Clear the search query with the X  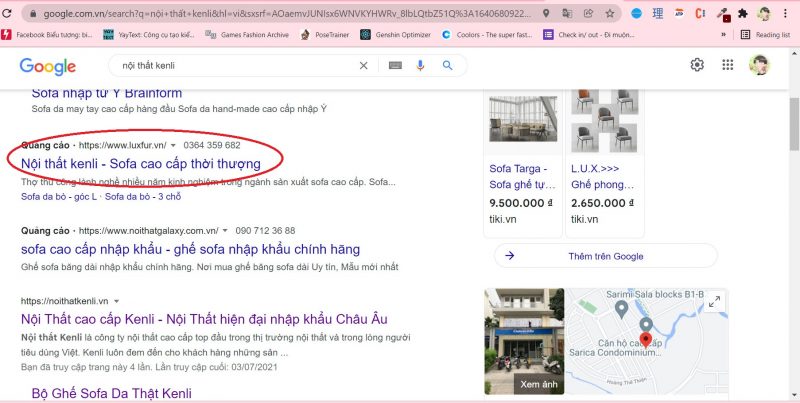click(x=363, y=65)
